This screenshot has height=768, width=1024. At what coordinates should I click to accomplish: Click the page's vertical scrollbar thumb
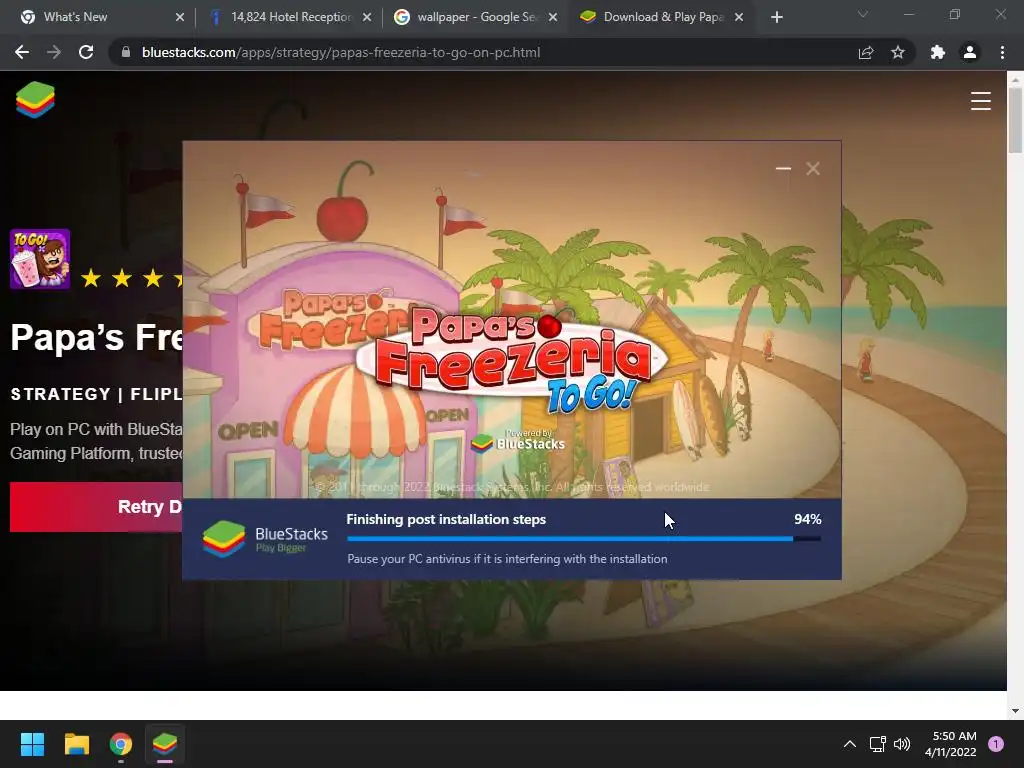coord(1015,121)
